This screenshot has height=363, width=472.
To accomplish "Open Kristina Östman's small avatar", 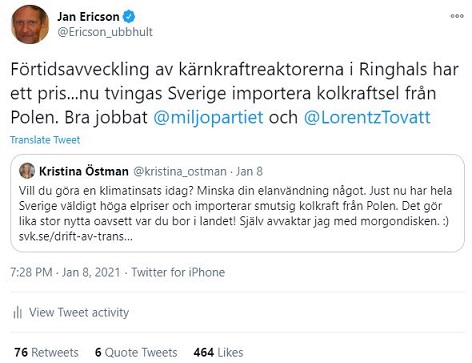I will pos(27,171).
